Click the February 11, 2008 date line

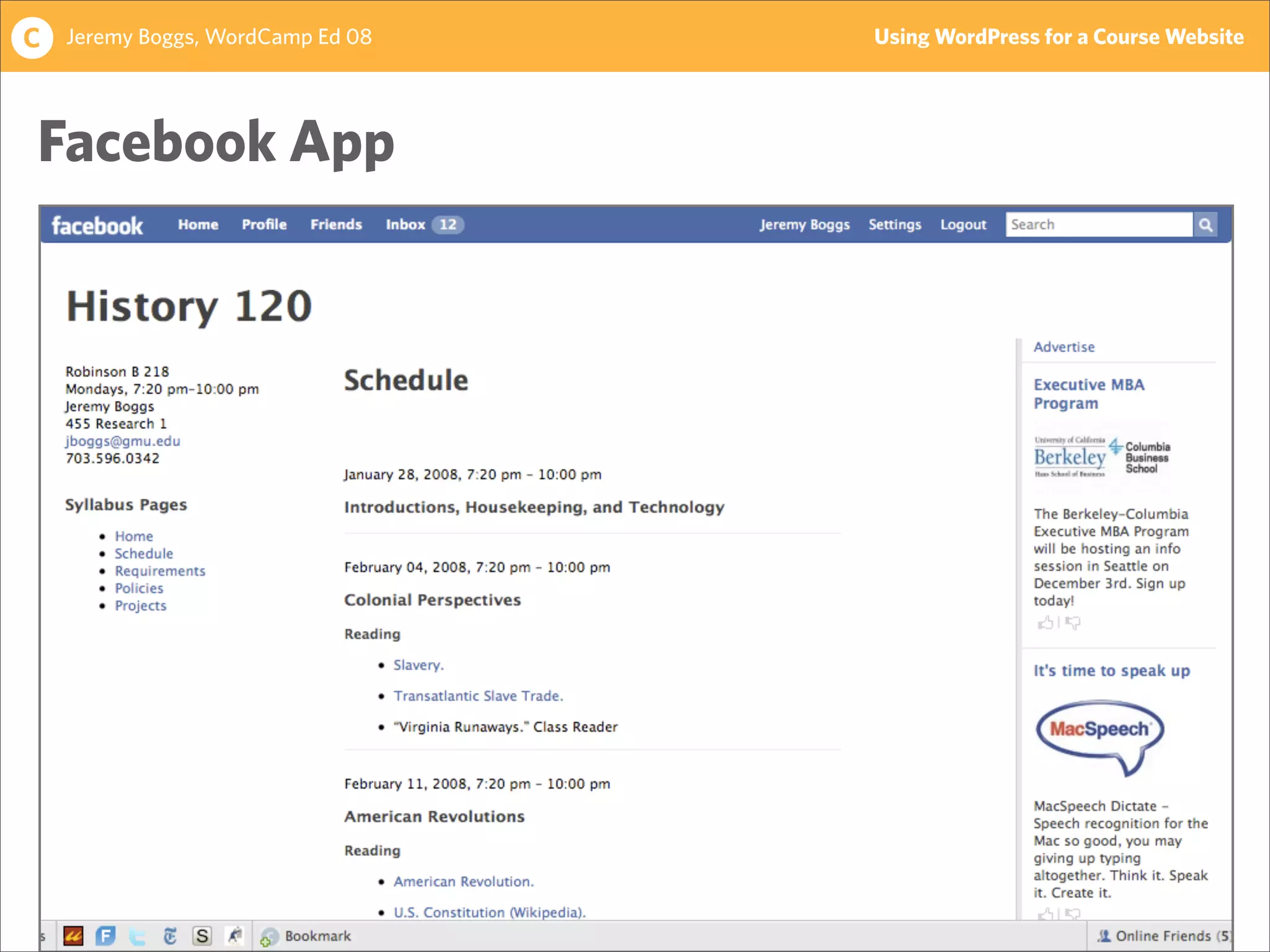click(x=477, y=784)
